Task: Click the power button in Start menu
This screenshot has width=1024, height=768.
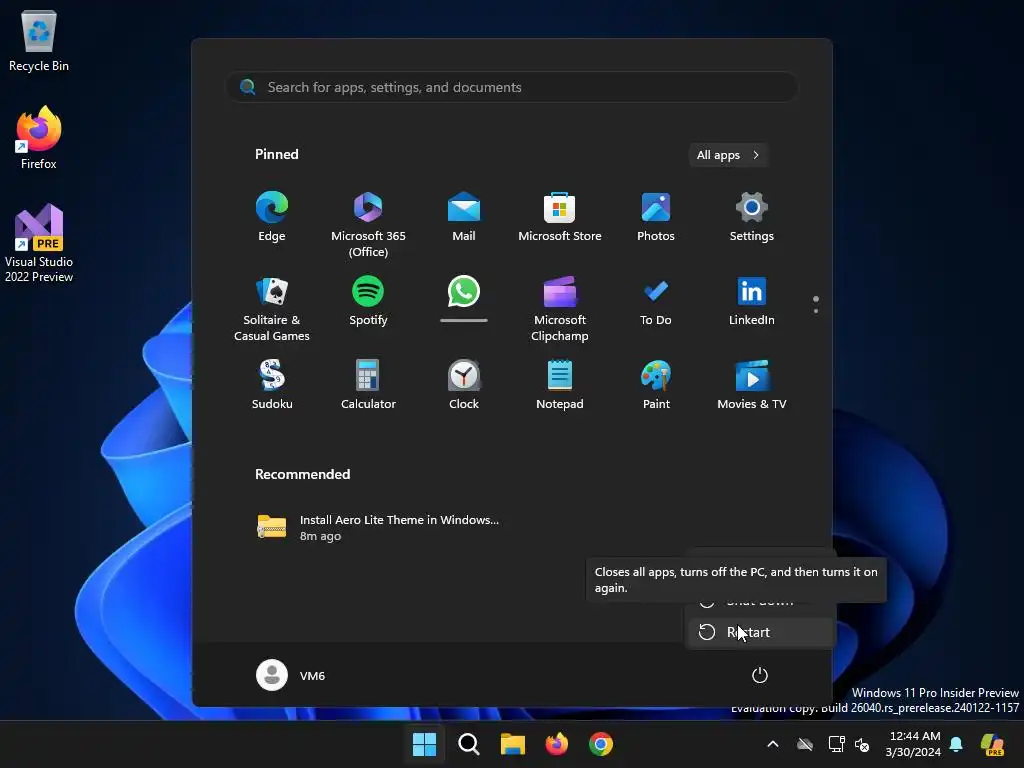Action: click(x=760, y=675)
